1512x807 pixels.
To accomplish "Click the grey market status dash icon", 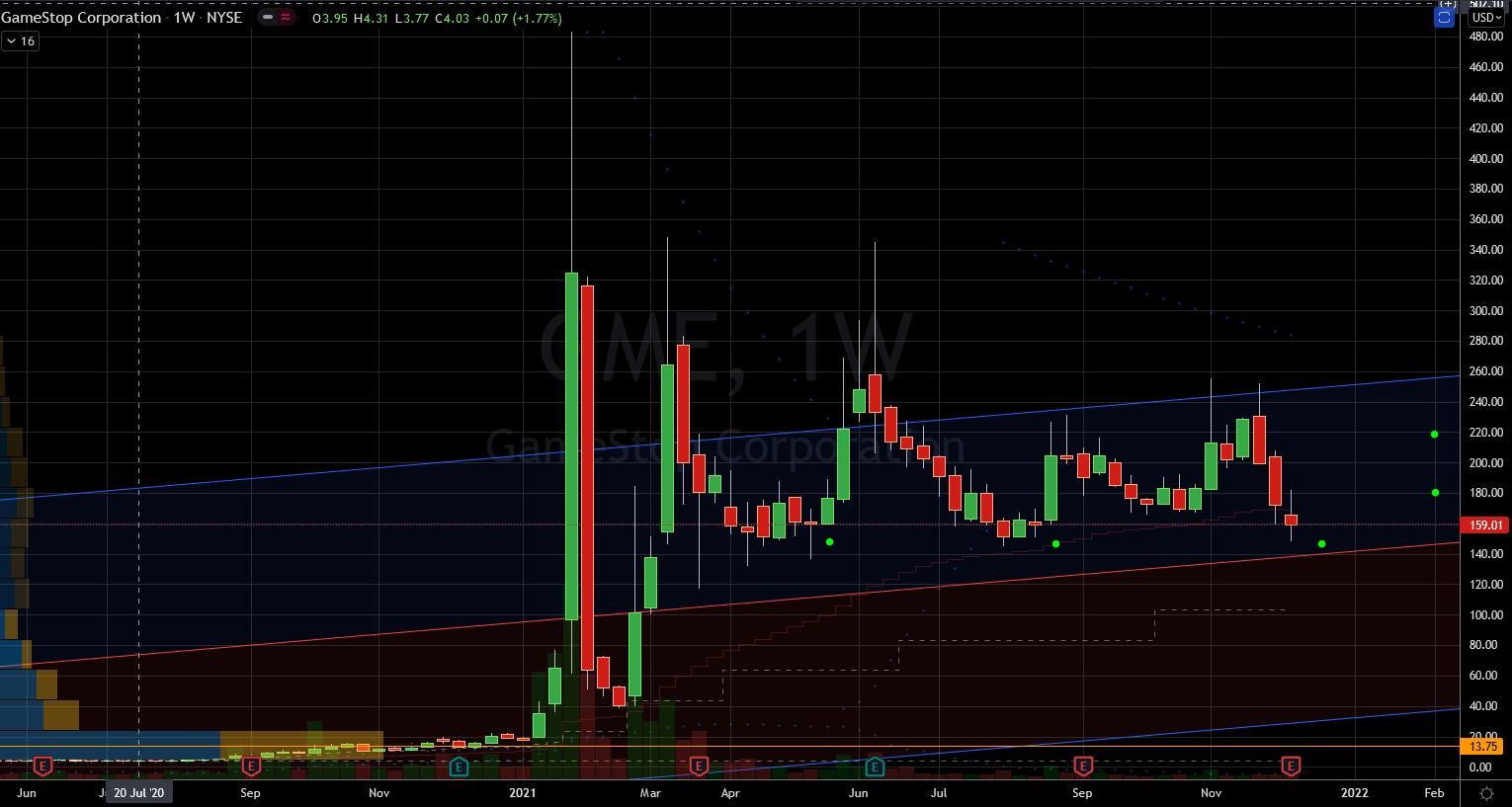I will click(268, 18).
